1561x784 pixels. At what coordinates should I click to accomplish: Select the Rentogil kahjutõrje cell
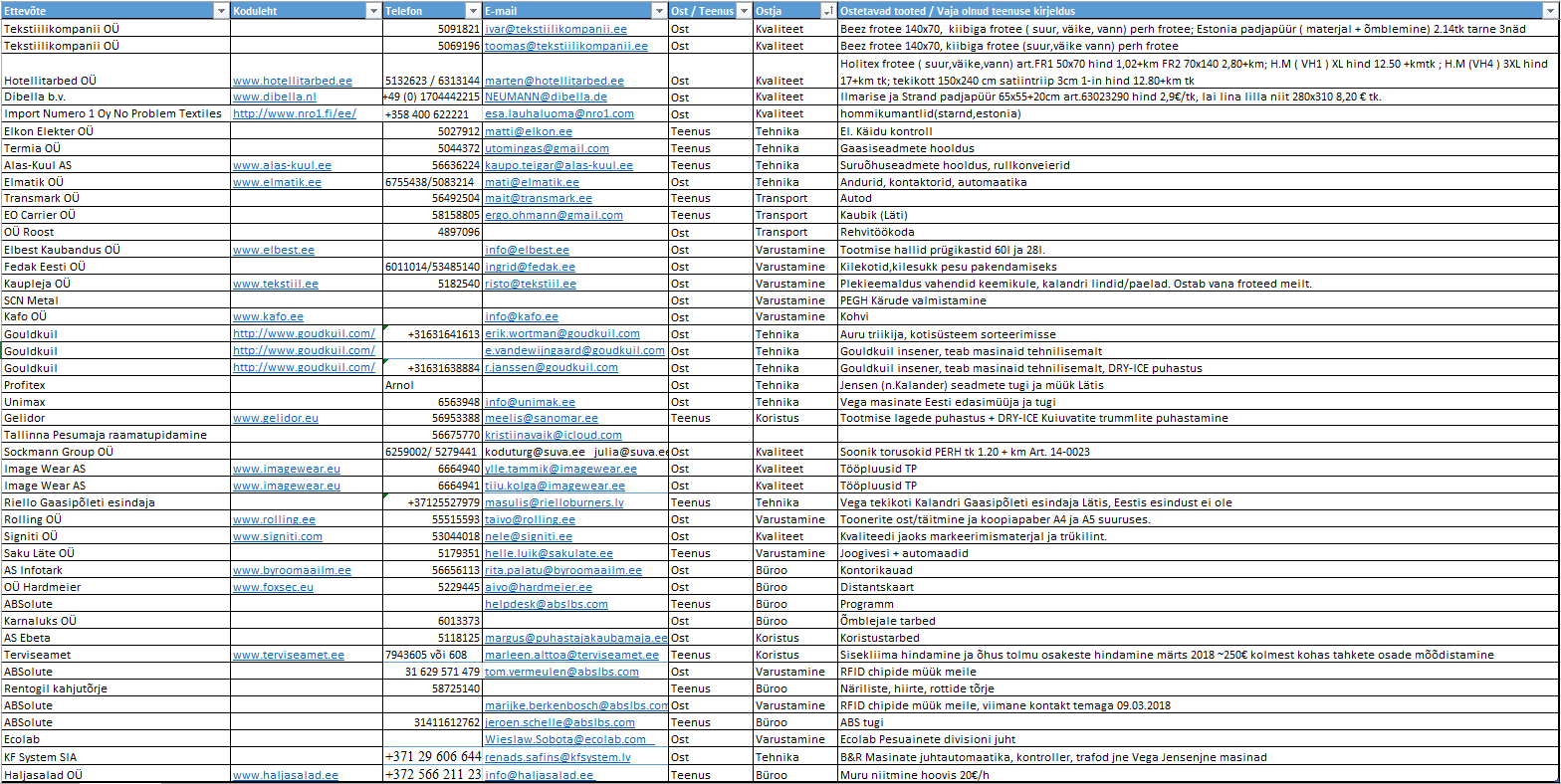click(x=115, y=688)
